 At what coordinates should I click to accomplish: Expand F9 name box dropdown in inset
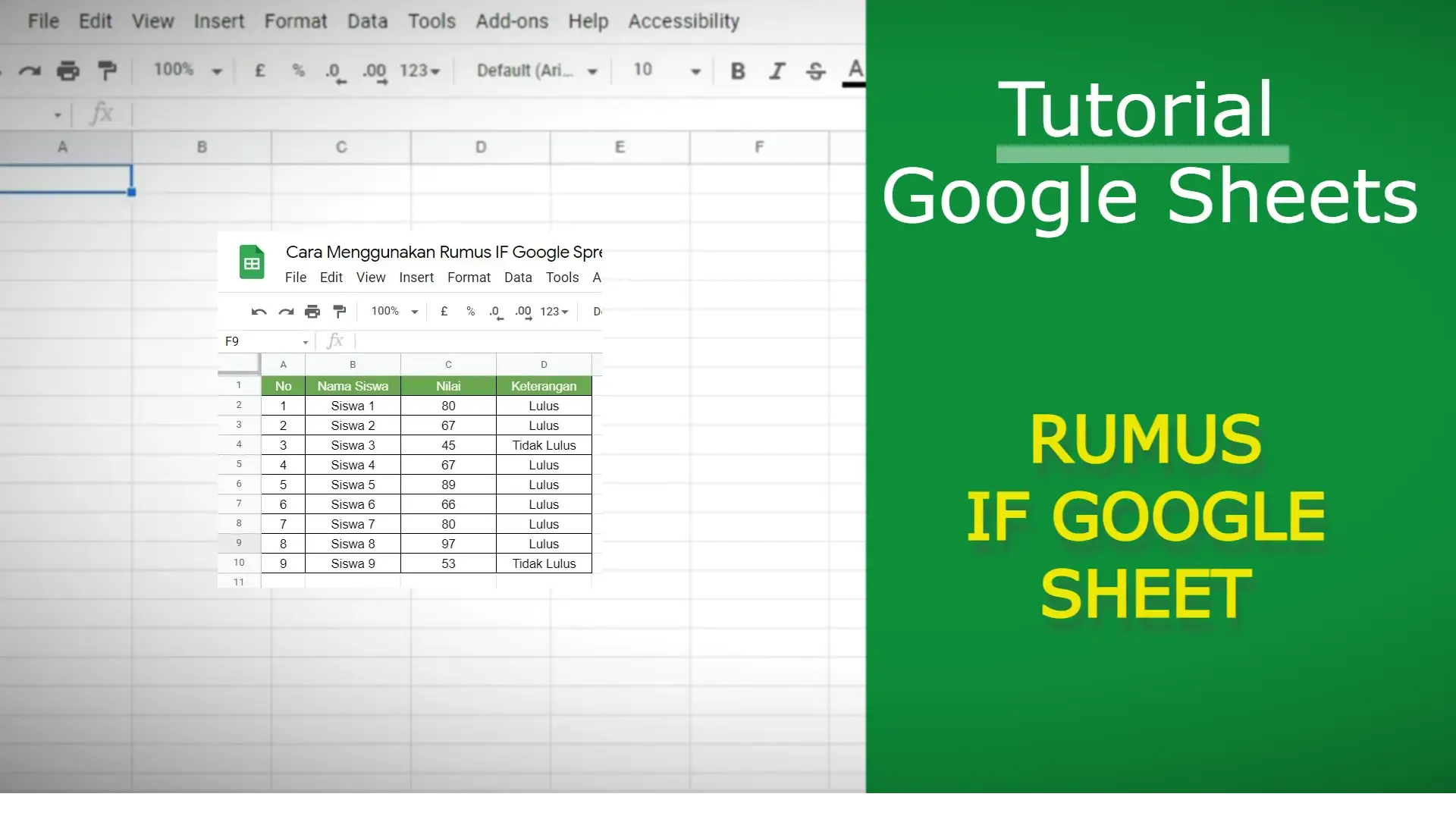coord(306,342)
